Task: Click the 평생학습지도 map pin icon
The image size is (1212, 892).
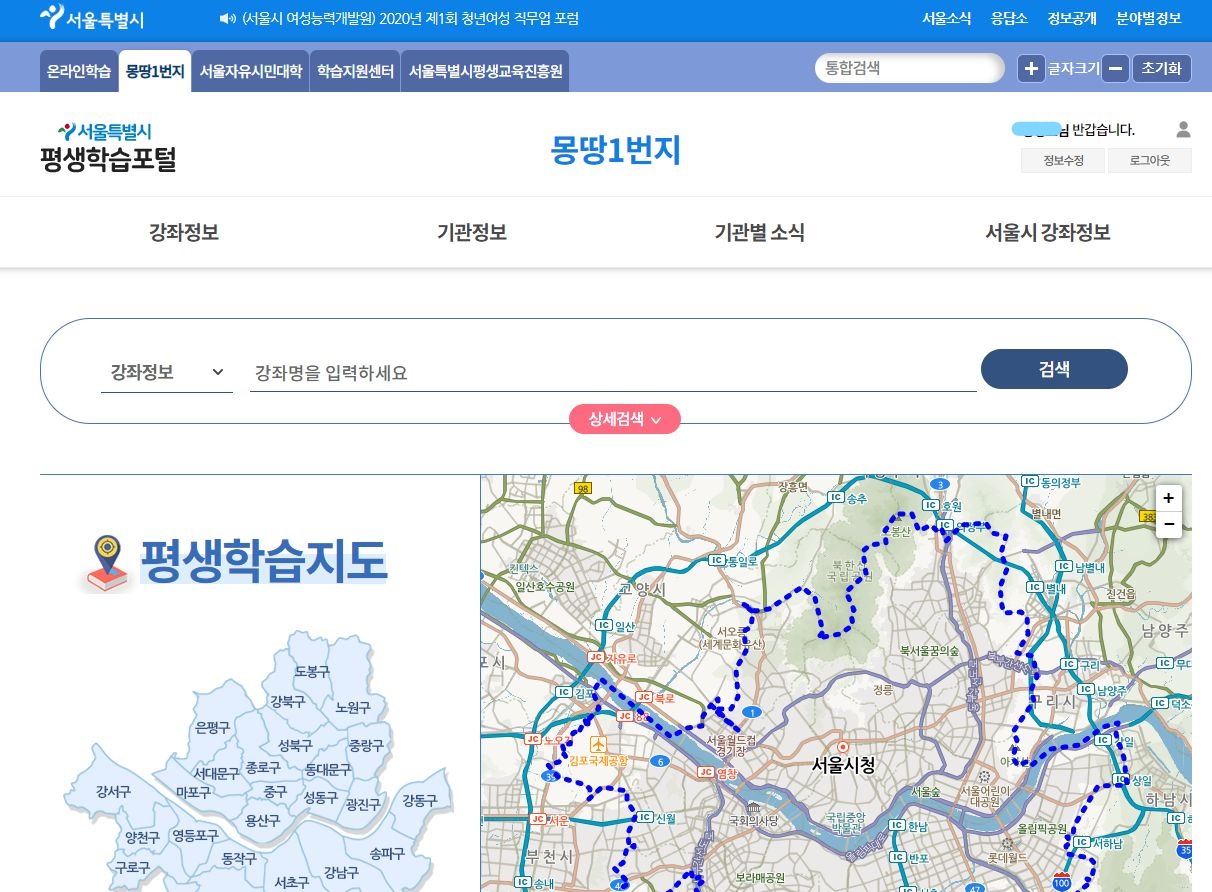Action: coord(107,563)
